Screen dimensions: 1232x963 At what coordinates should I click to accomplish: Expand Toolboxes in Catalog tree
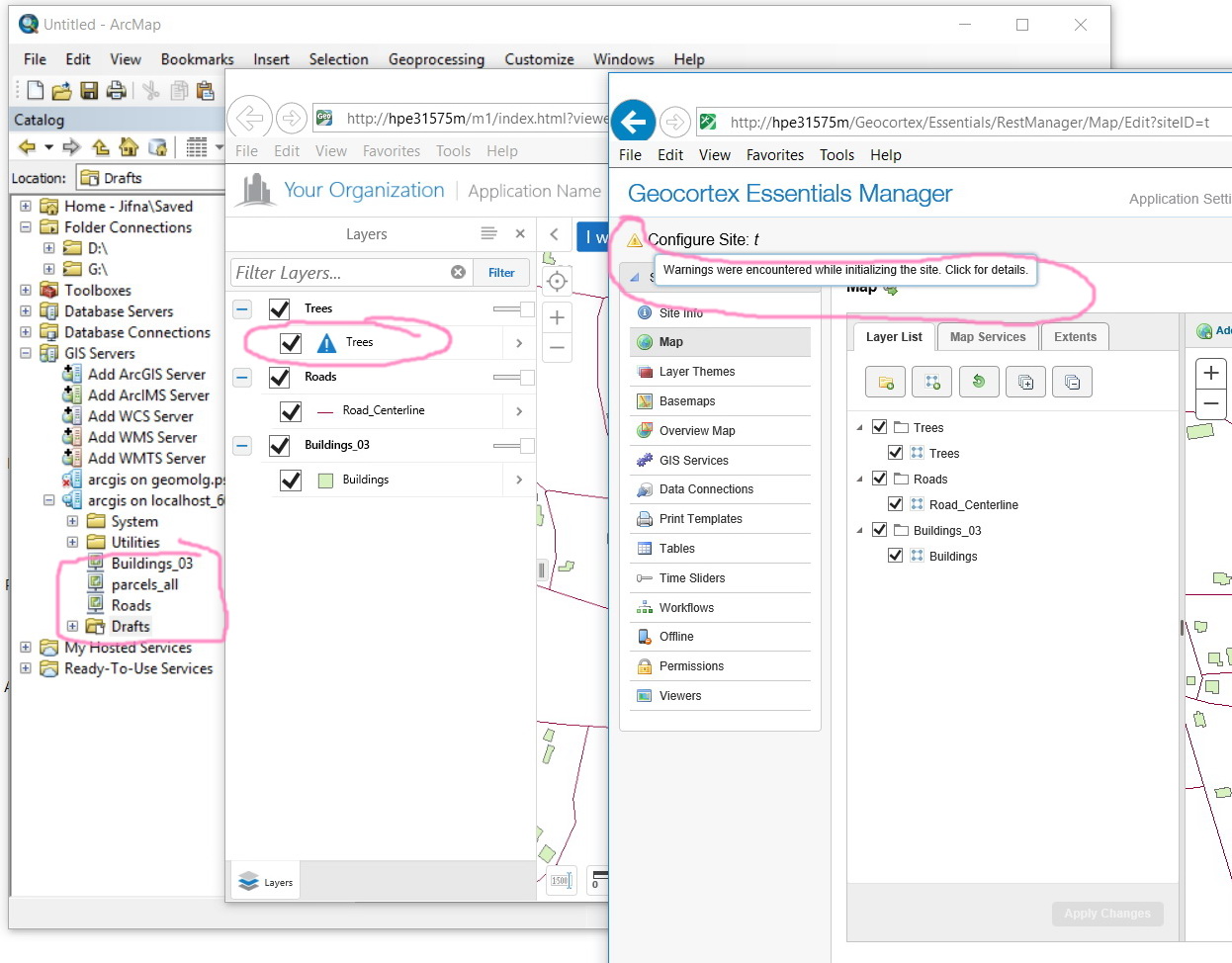pyautogui.click(x=25, y=290)
